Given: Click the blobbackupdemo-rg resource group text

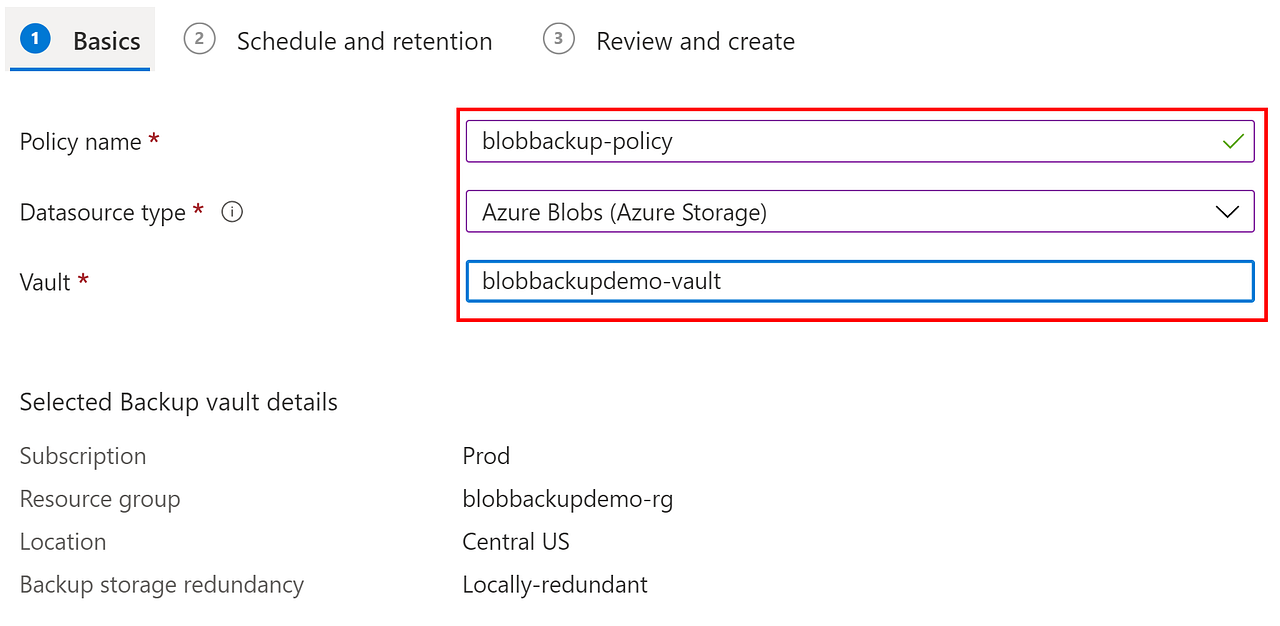Looking at the screenshot, I should (568, 499).
